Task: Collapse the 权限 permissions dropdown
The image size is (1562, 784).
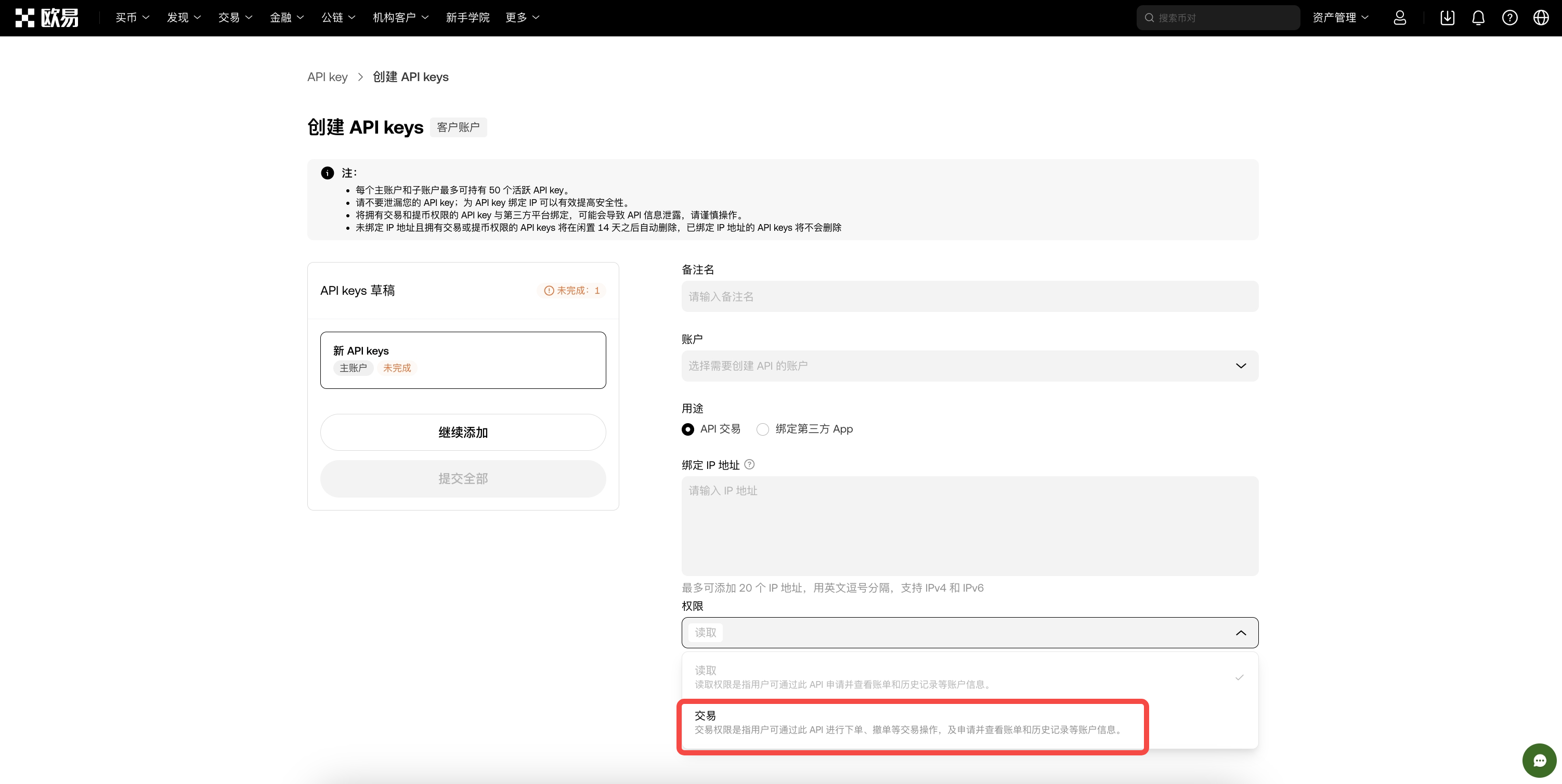Action: [x=1241, y=632]
